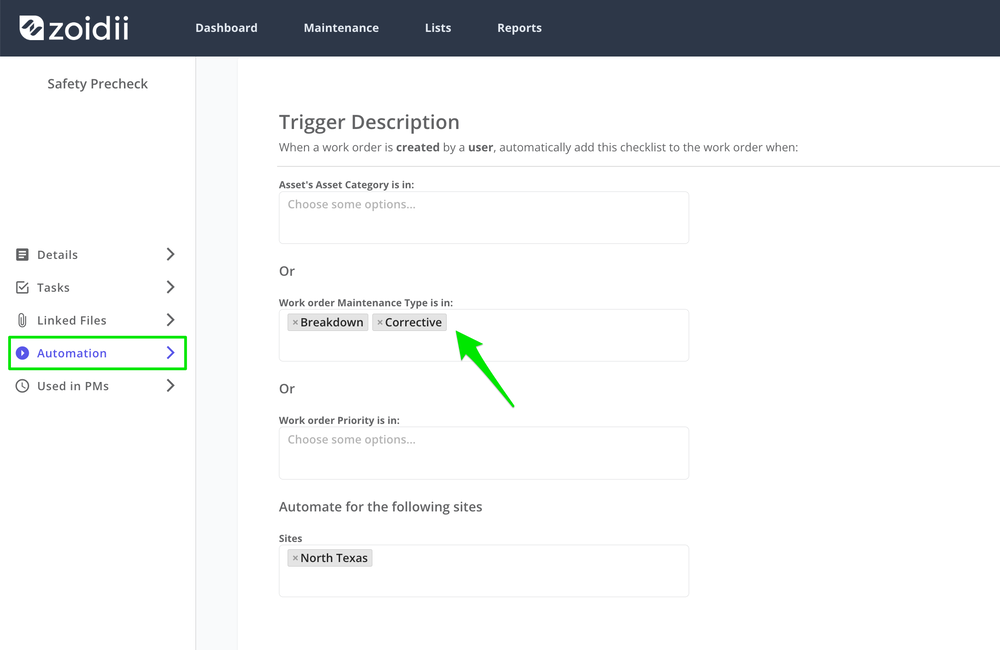The width and height of the screenshot is (1000, 650).
Task: Open the Dashboard menu
Action: pos(226,28)
